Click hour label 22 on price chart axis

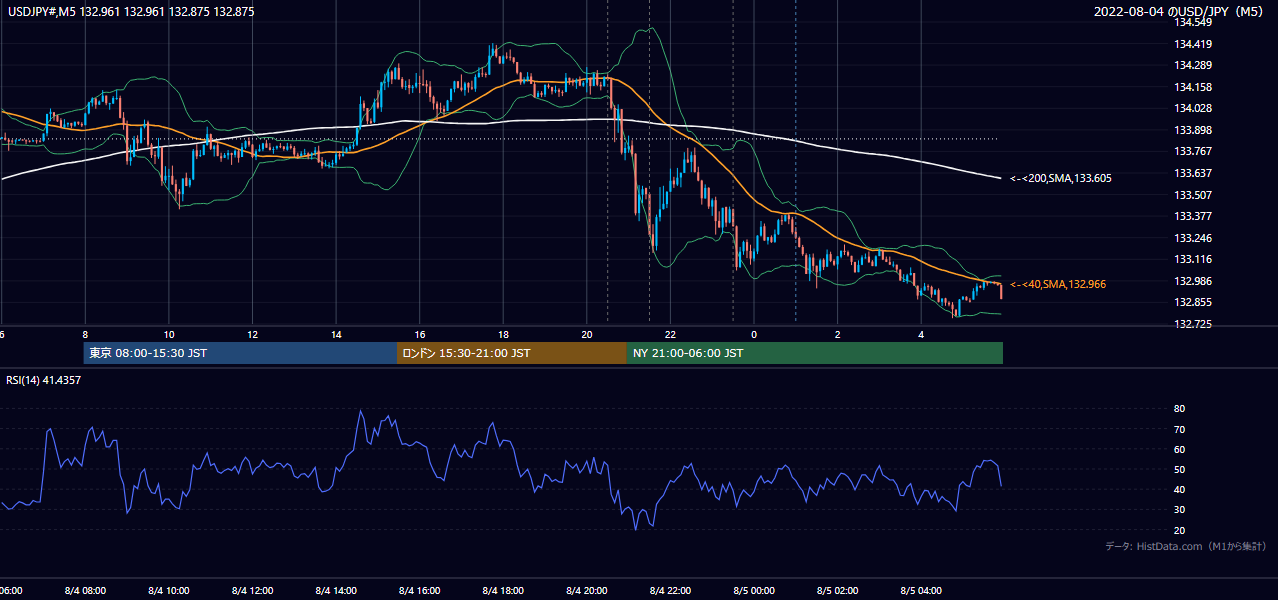click(x=671, y=335)
